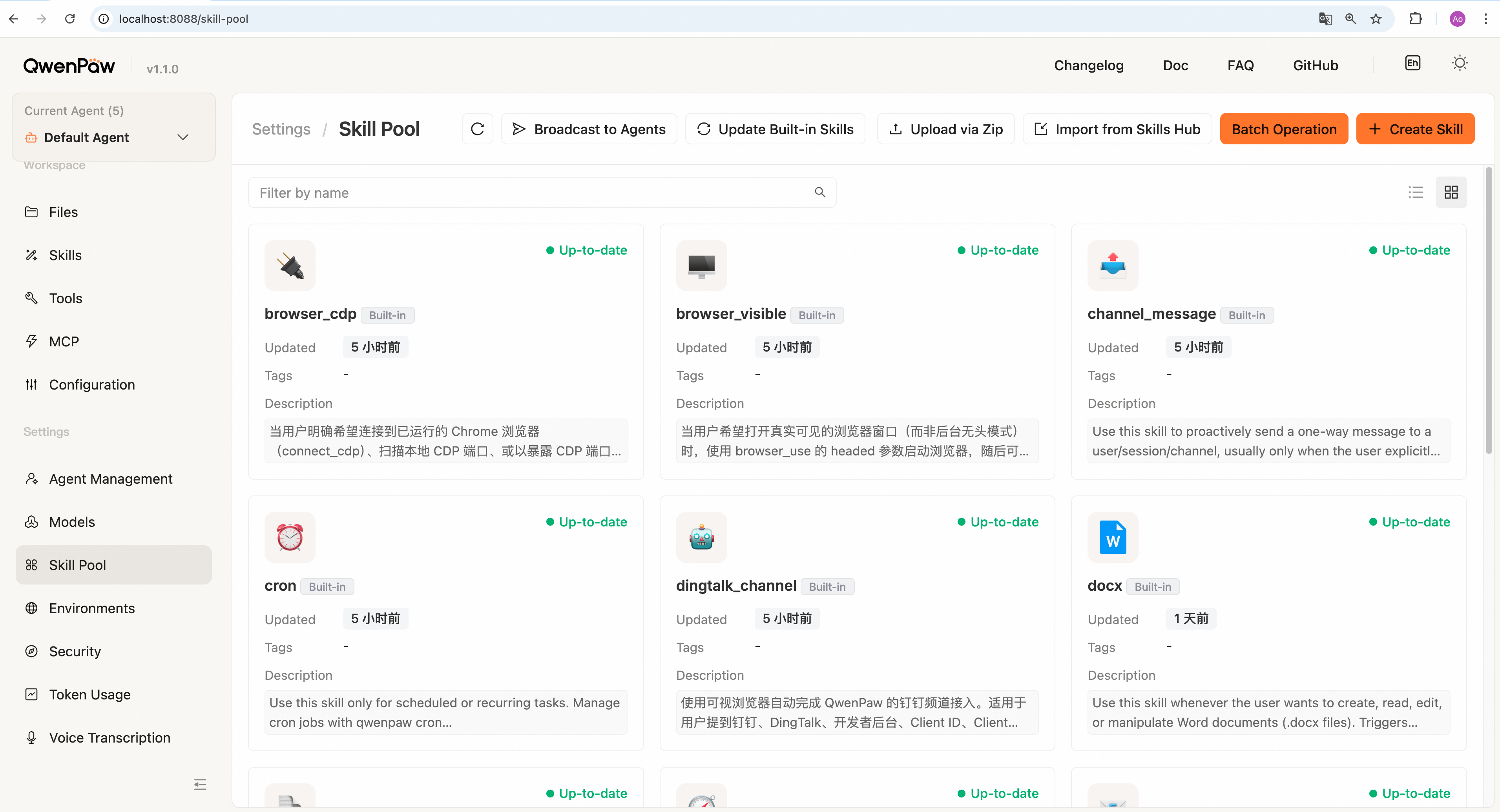The image size is (1500, 812).
Task: Click the browser_cdp plug icon
Action: (290, 266)
